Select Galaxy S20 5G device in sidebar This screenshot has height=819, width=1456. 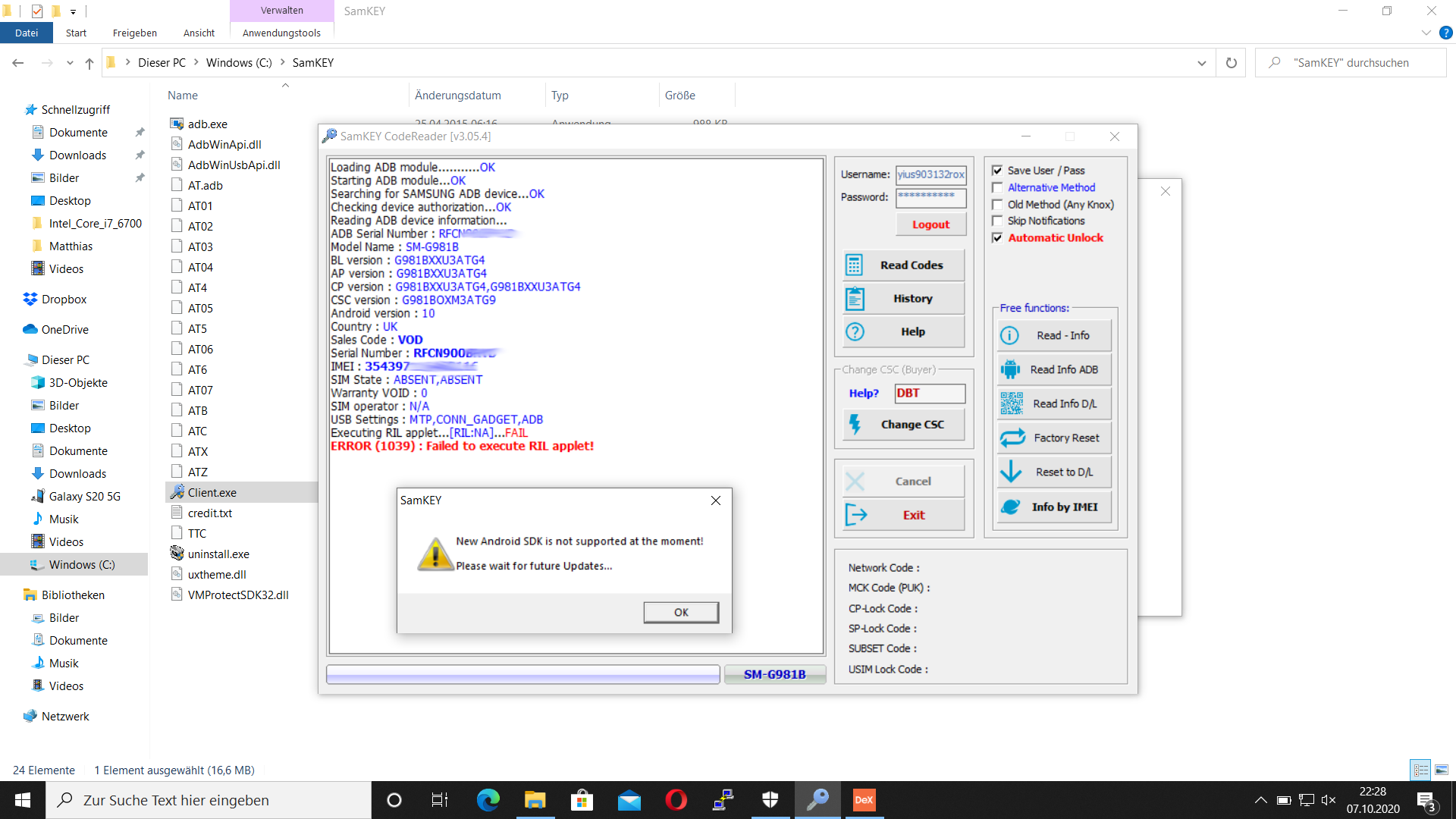click(84, 497)
